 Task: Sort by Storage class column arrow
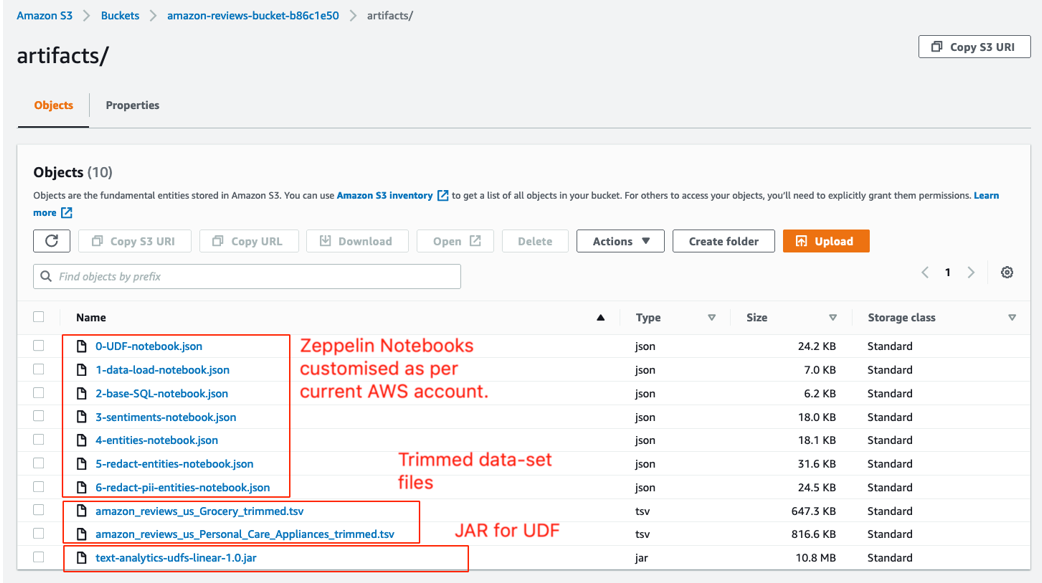(1012, 318)
